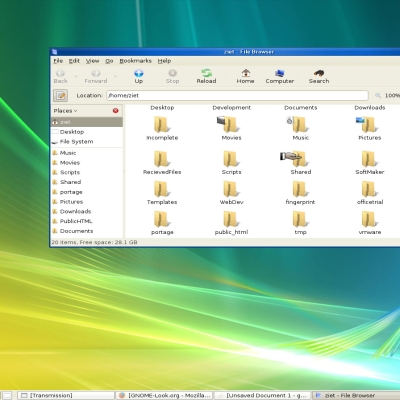Click the zoom out magnifier icon

pos(378,96)
